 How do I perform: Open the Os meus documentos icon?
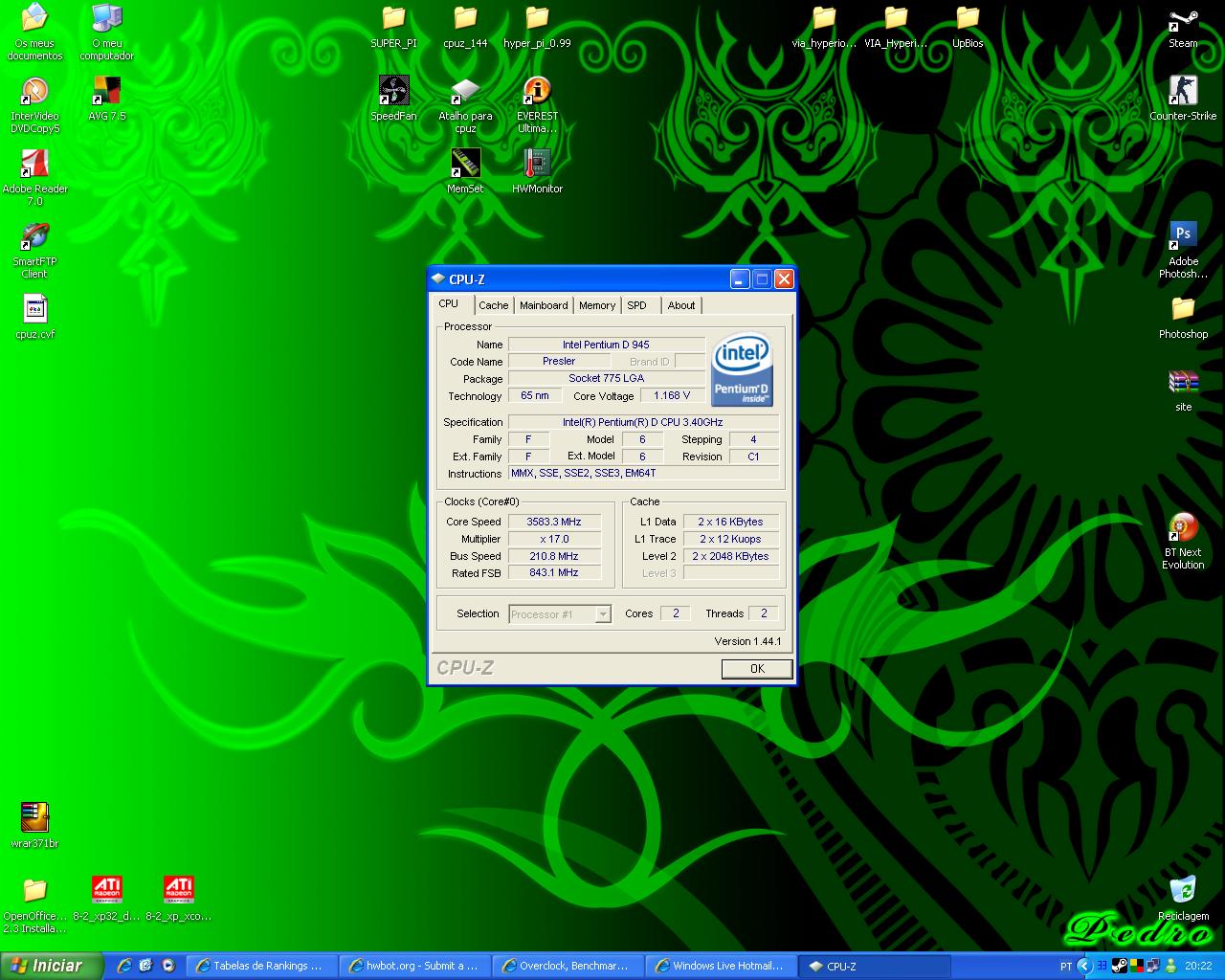pyautogui.click(x=34, y=33)
